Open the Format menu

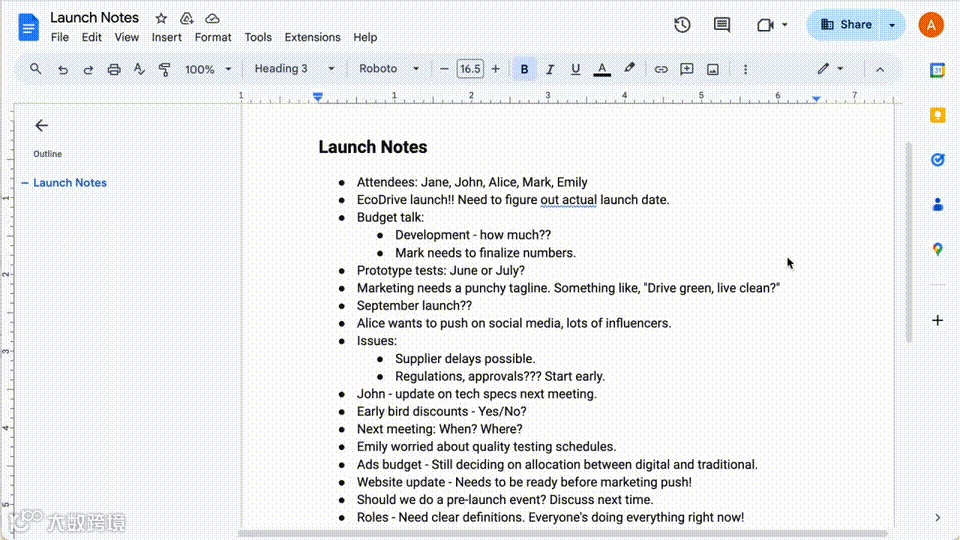(213, 37)
